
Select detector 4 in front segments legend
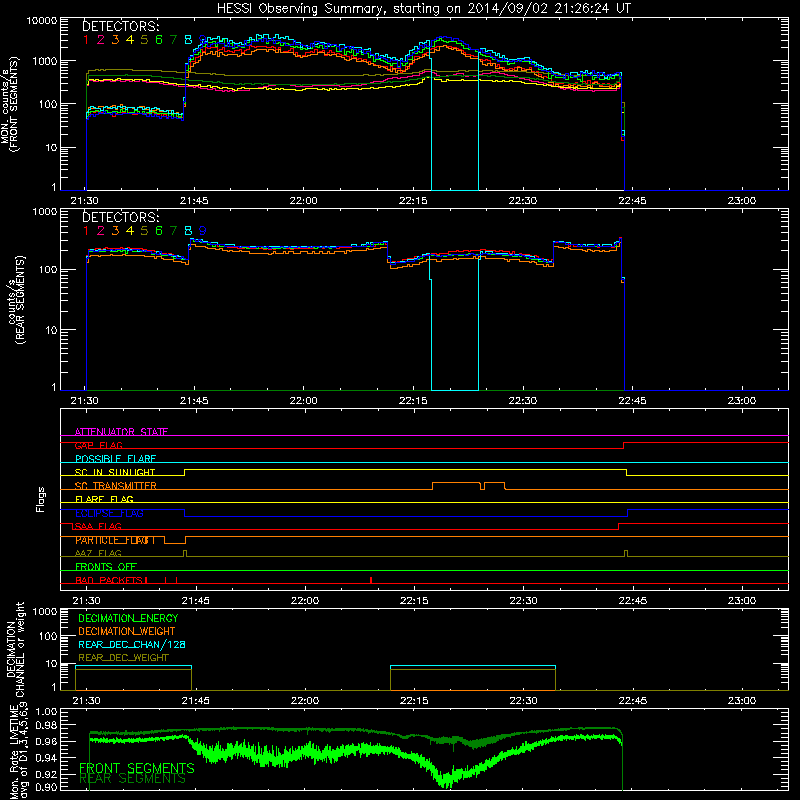point(130,40)
